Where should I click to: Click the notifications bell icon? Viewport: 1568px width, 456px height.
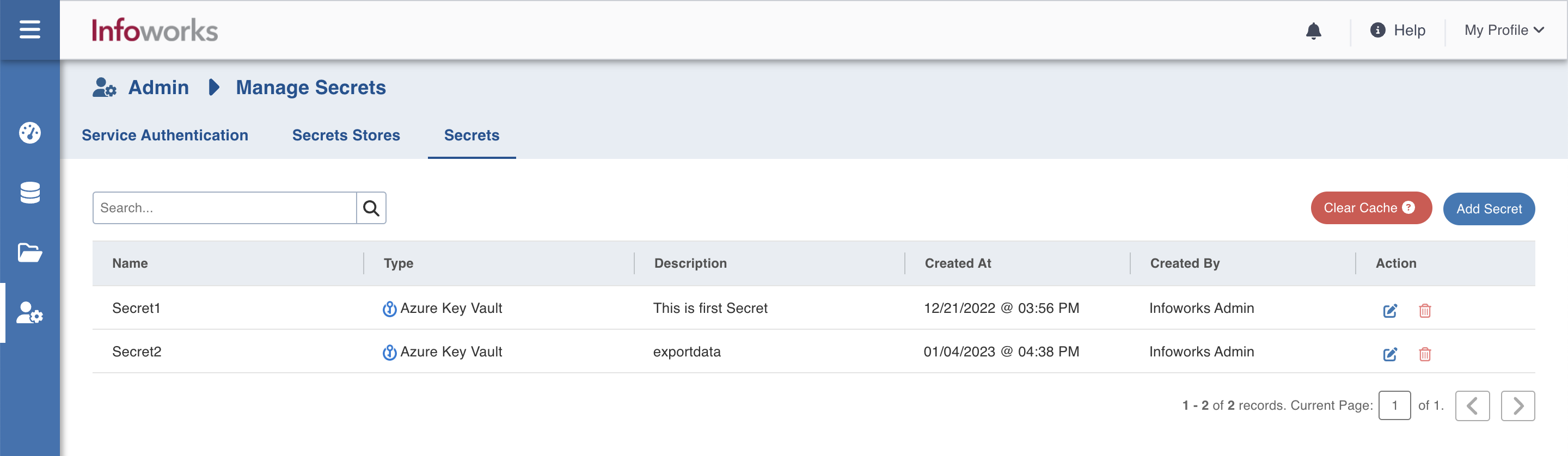click(1314, 30)
